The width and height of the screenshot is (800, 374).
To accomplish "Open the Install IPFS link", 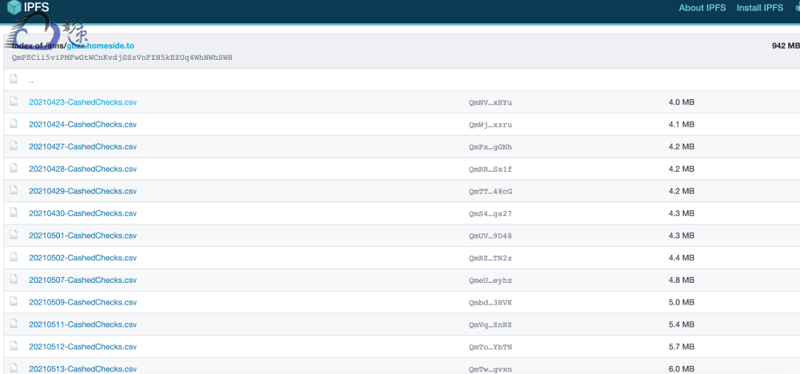I will [760, 8].
